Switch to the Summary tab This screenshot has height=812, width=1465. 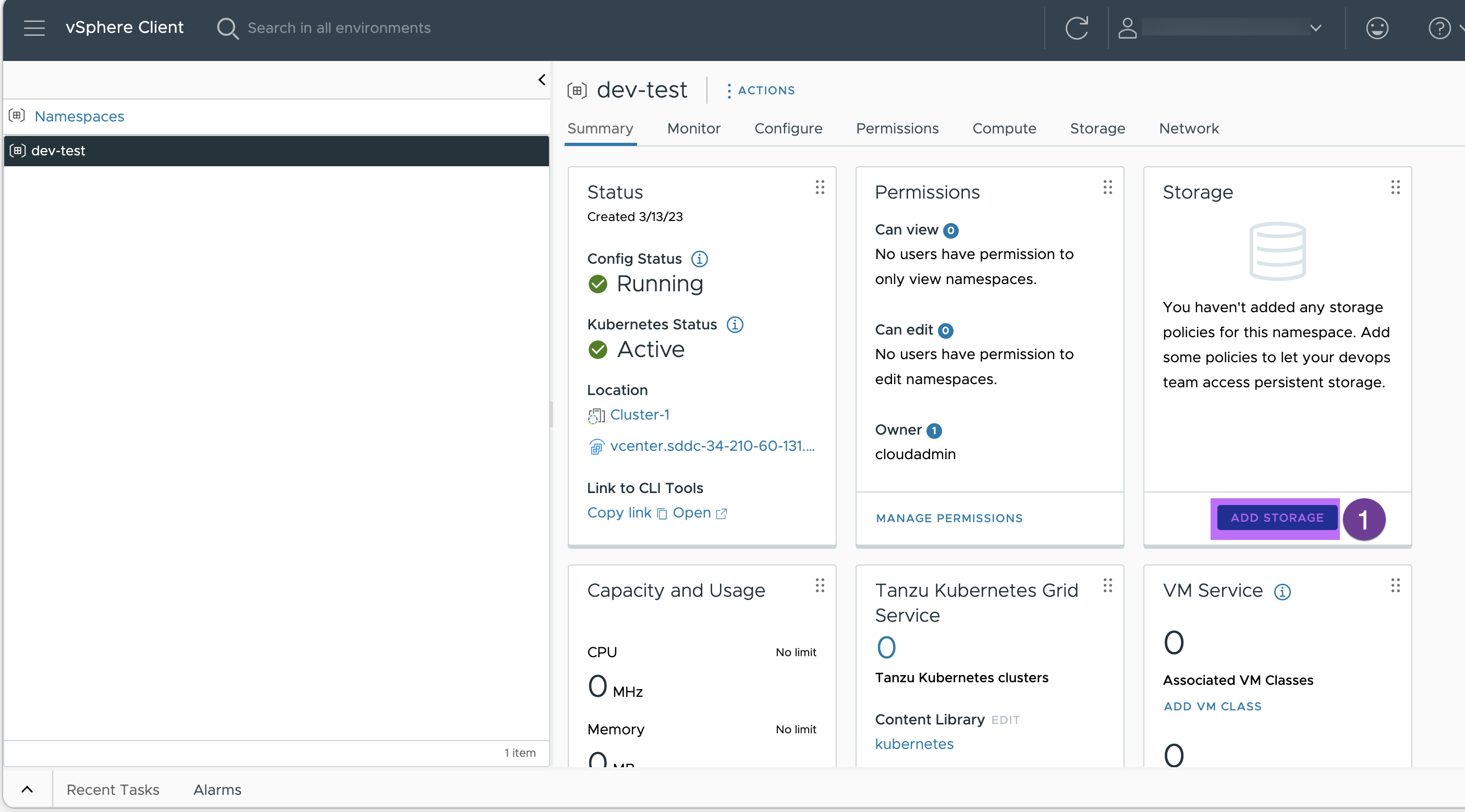pos(600,129)
